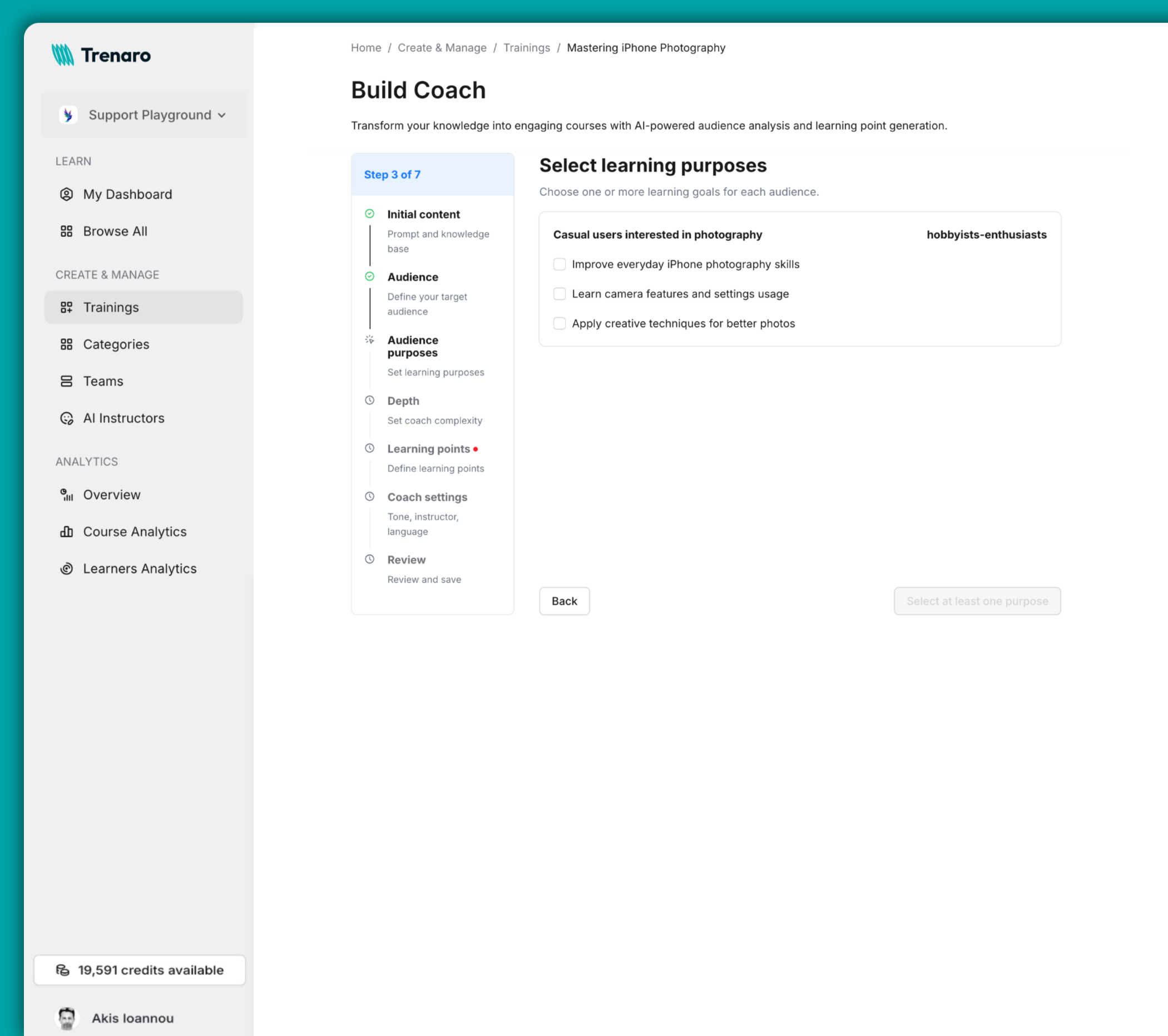Select the Teams icon
The image size is (1168, 1036).
click(x=66, y=381)
